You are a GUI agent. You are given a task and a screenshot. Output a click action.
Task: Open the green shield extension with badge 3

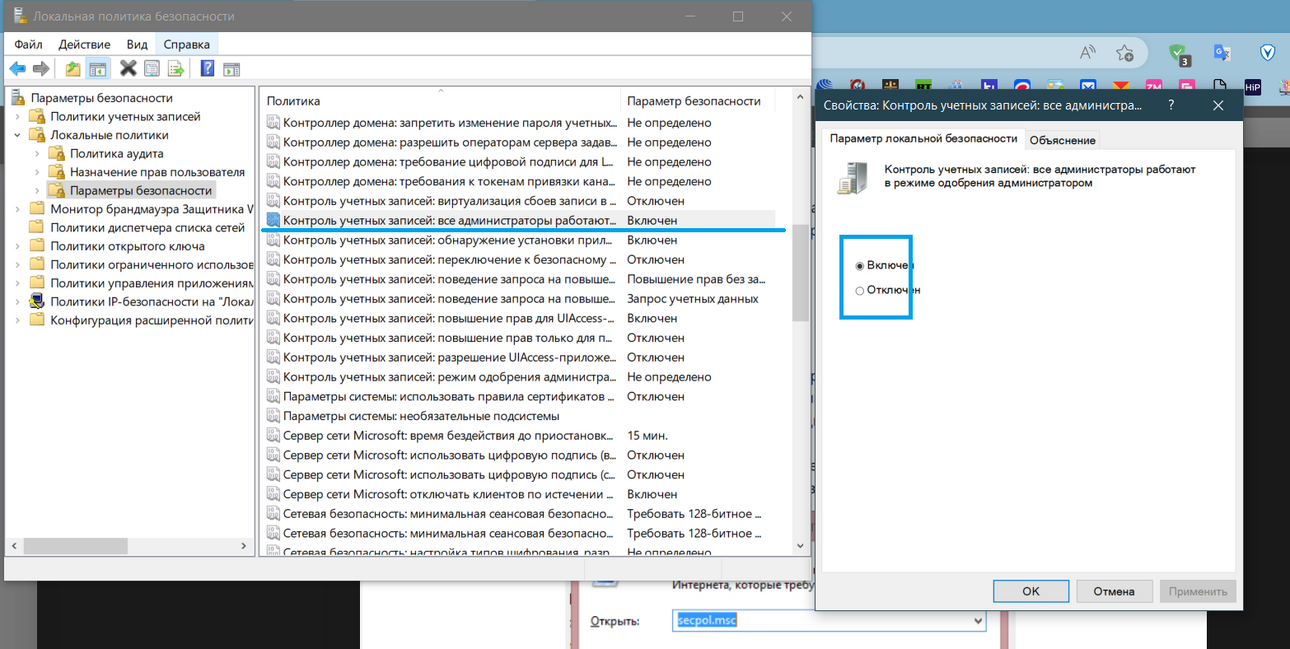coord(1179,54)
